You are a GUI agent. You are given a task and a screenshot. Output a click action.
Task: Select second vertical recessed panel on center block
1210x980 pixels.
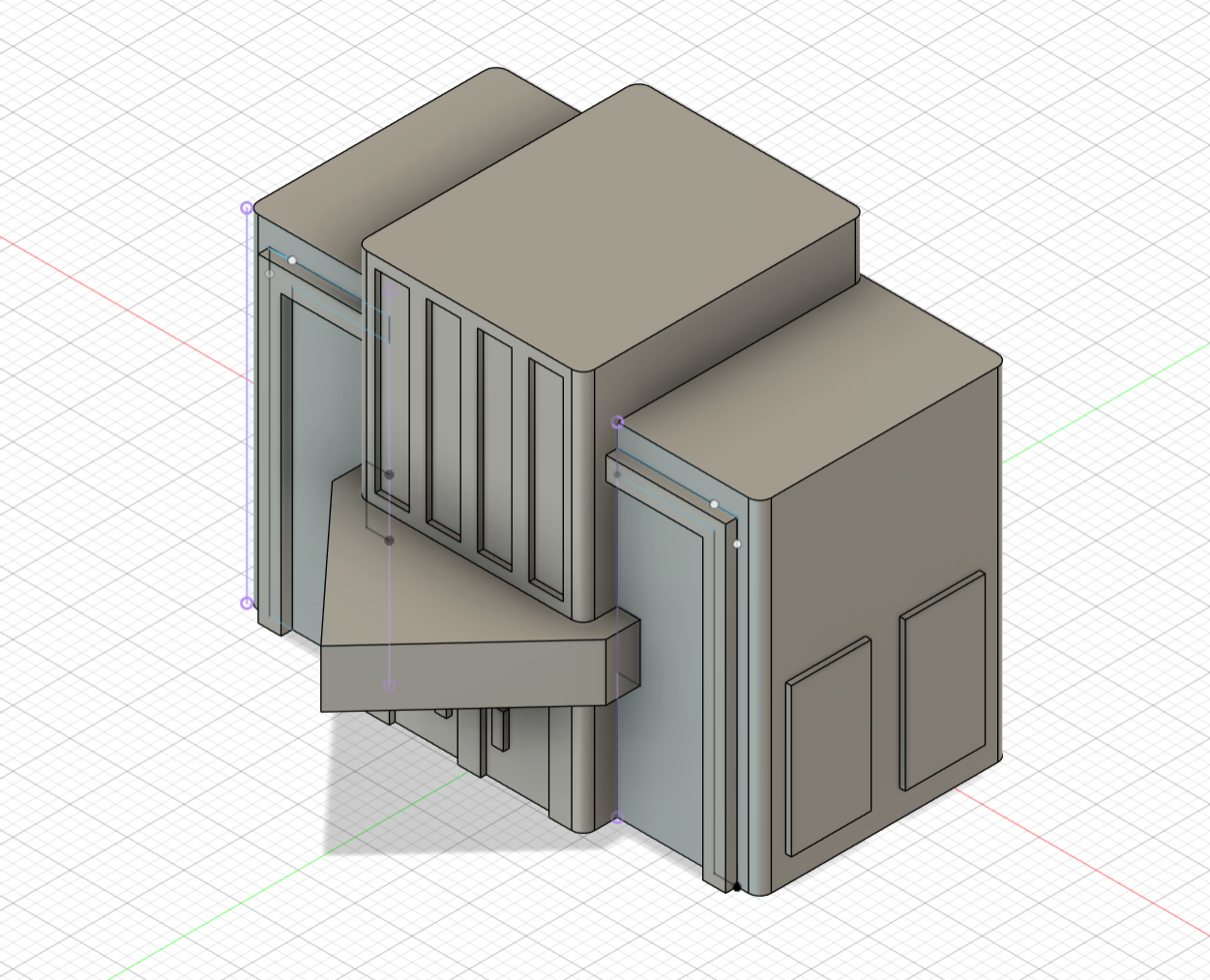click(444, 421)
